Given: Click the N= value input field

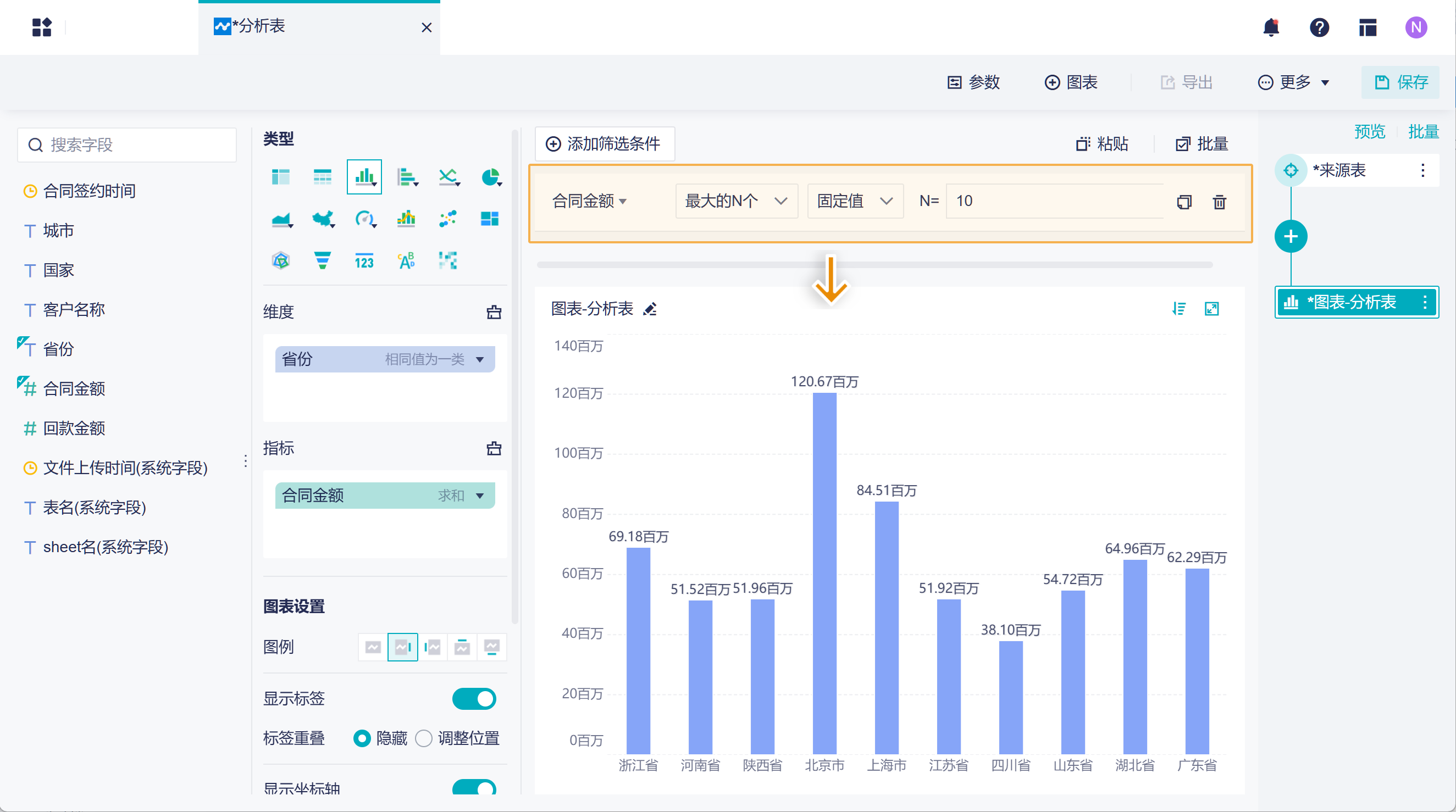Looking at the screenshot, I should point(1055,201).
